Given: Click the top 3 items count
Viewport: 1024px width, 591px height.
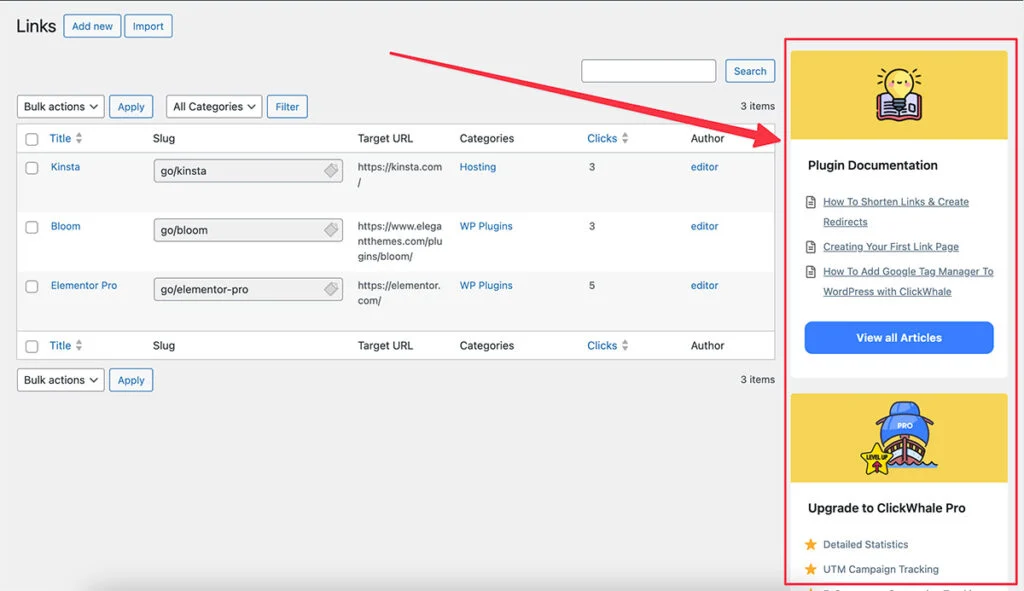Looking at the screenshot, I should [758, 106].
